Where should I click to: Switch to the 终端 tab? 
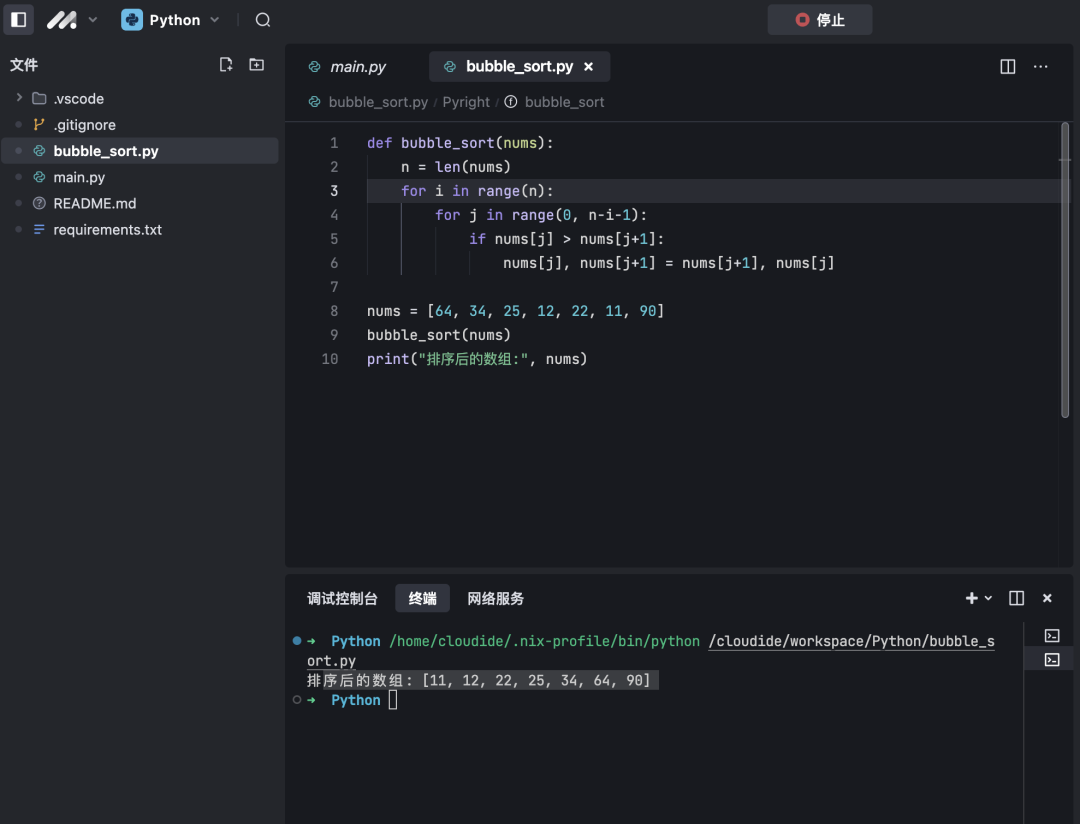[x=422, y=598]
